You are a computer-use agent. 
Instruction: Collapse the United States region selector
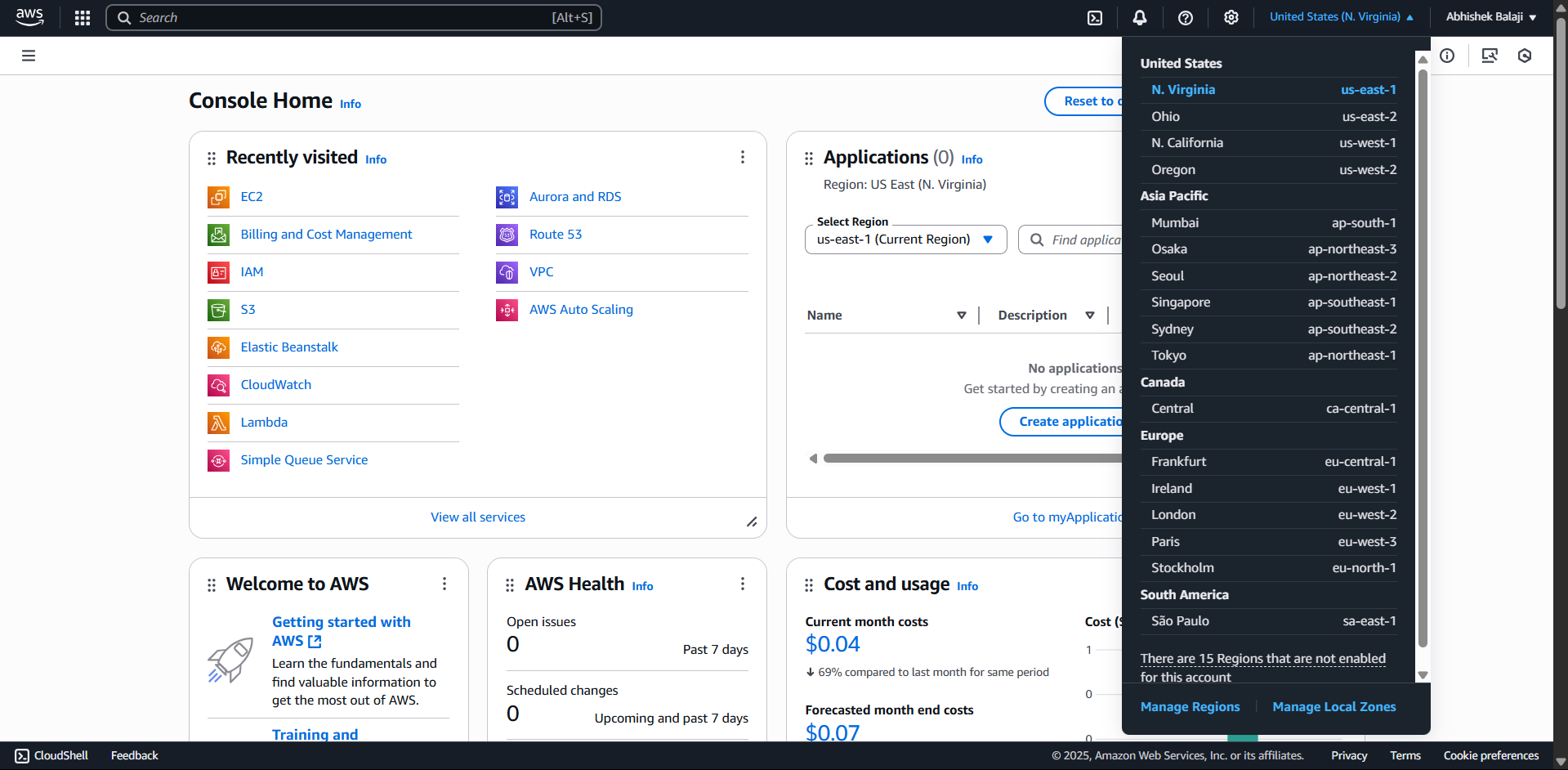(1341, 17)
